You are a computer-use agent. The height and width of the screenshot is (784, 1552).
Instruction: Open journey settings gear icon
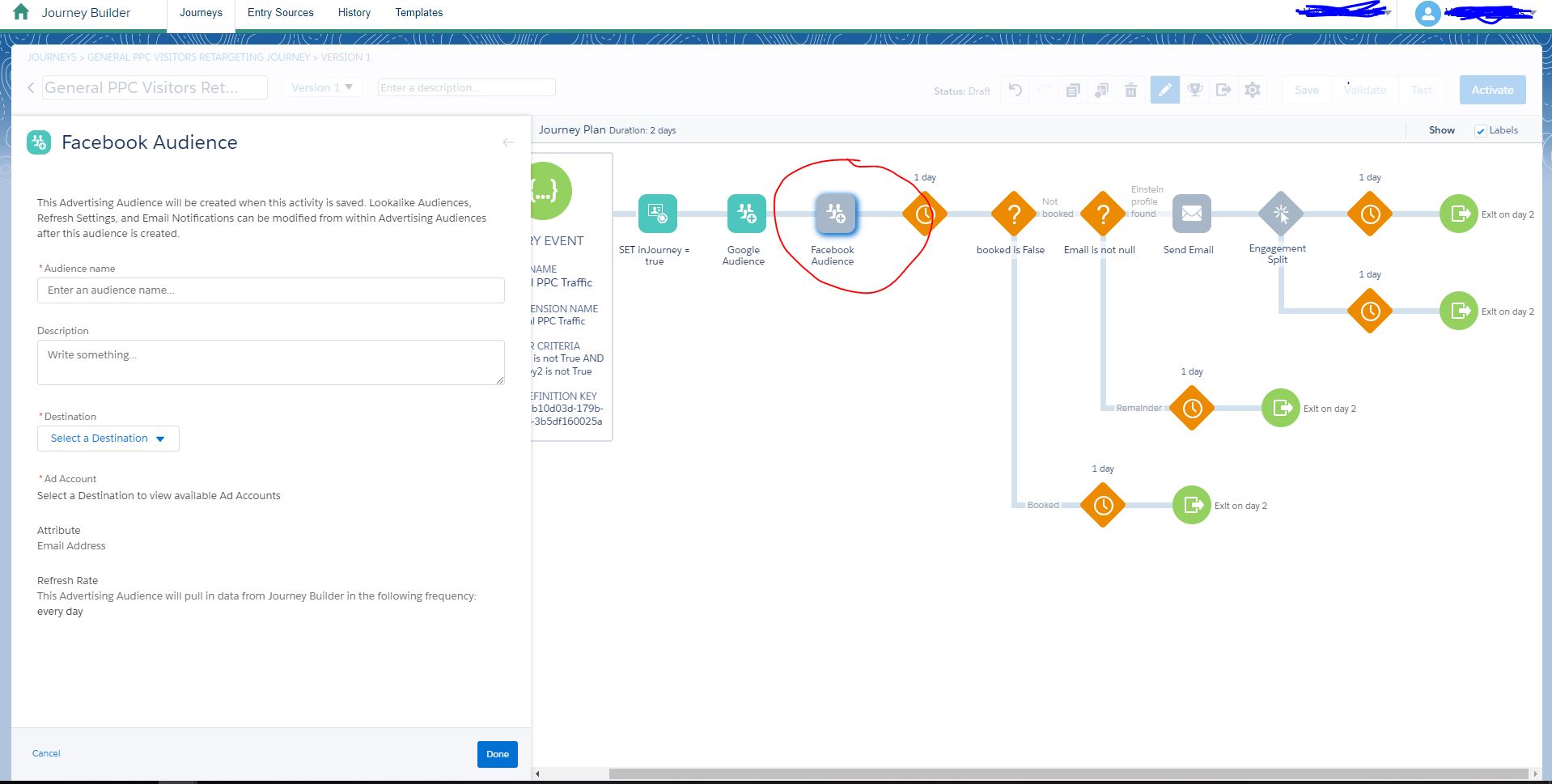[x=1253, y=90]
